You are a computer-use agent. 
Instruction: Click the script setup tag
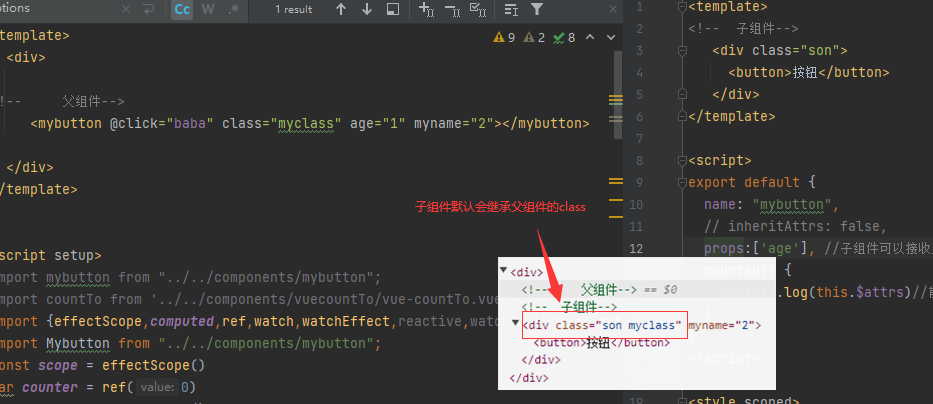pos(51,256)
